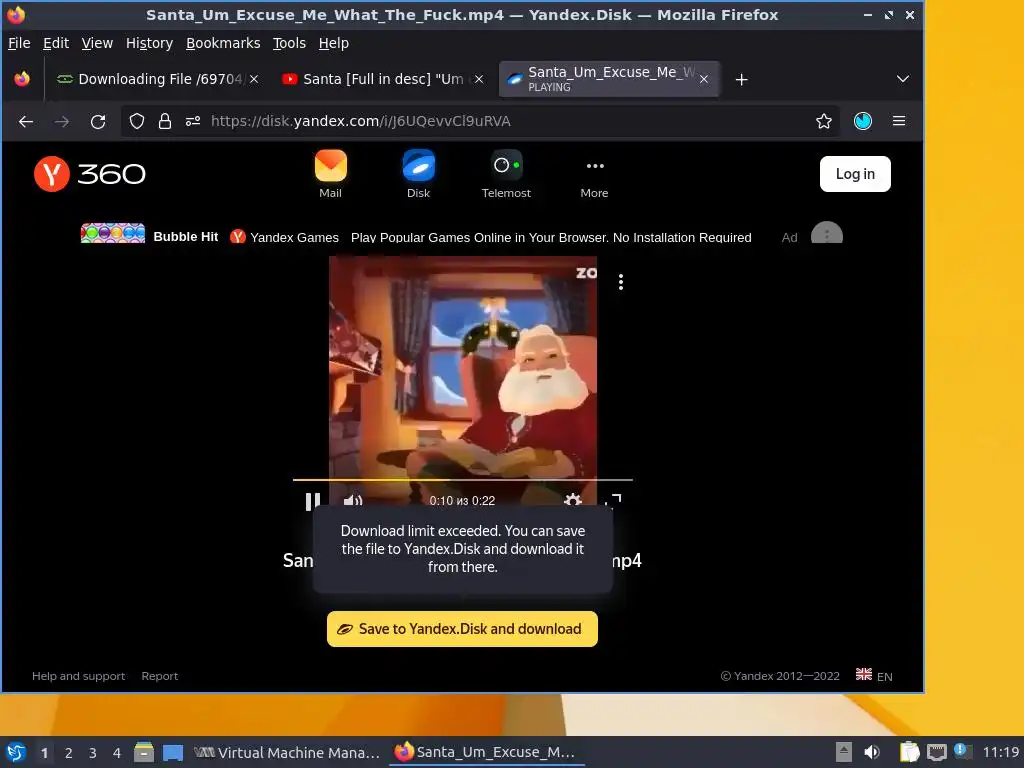The width and height of the screenshot is (1024, 768).
Task: Change language with EN flag selector
Action: click(874, 675)
